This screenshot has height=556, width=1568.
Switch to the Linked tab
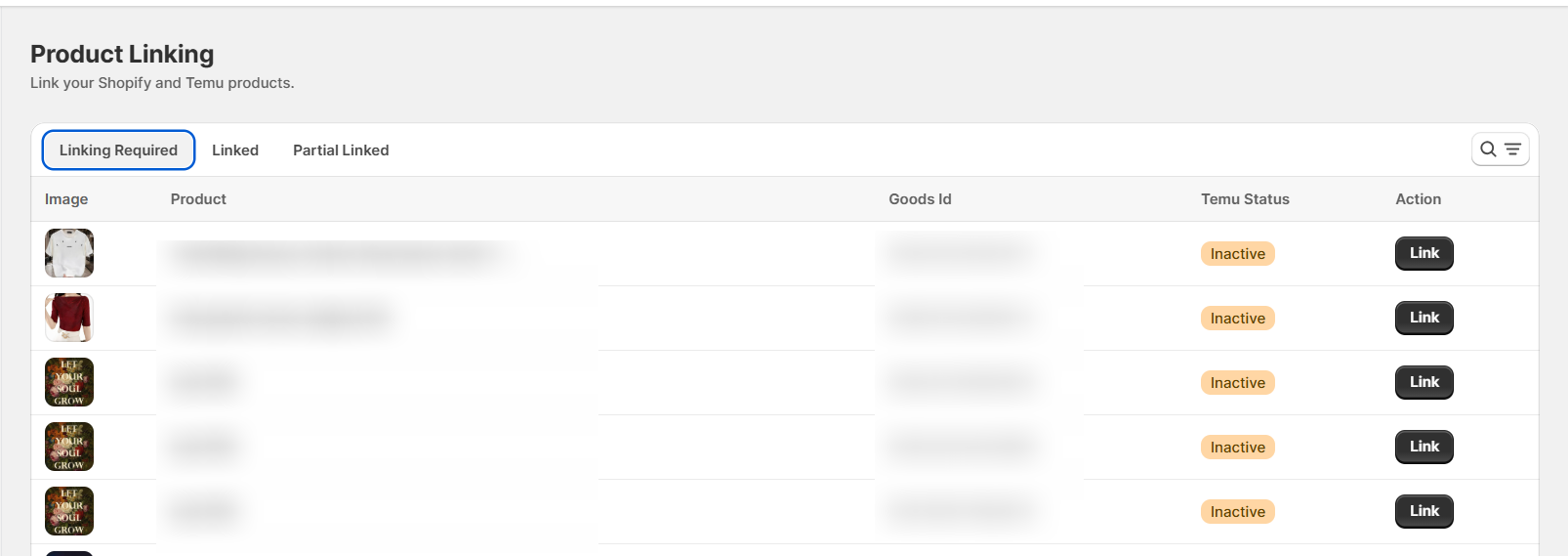[x=235, y=150]
